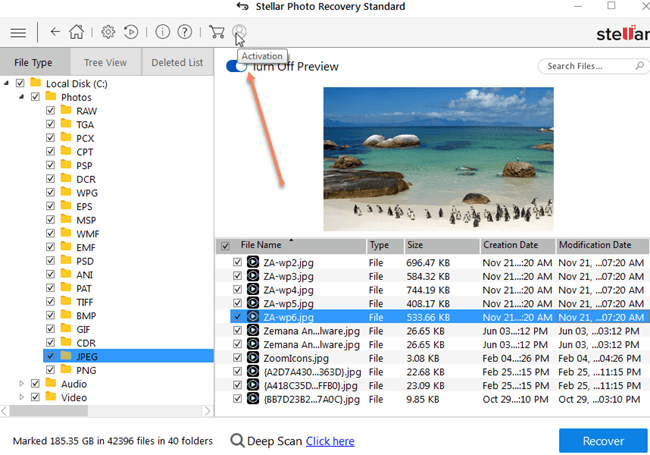
Task: Click the back arrow icon
Action: coord(54,32)
